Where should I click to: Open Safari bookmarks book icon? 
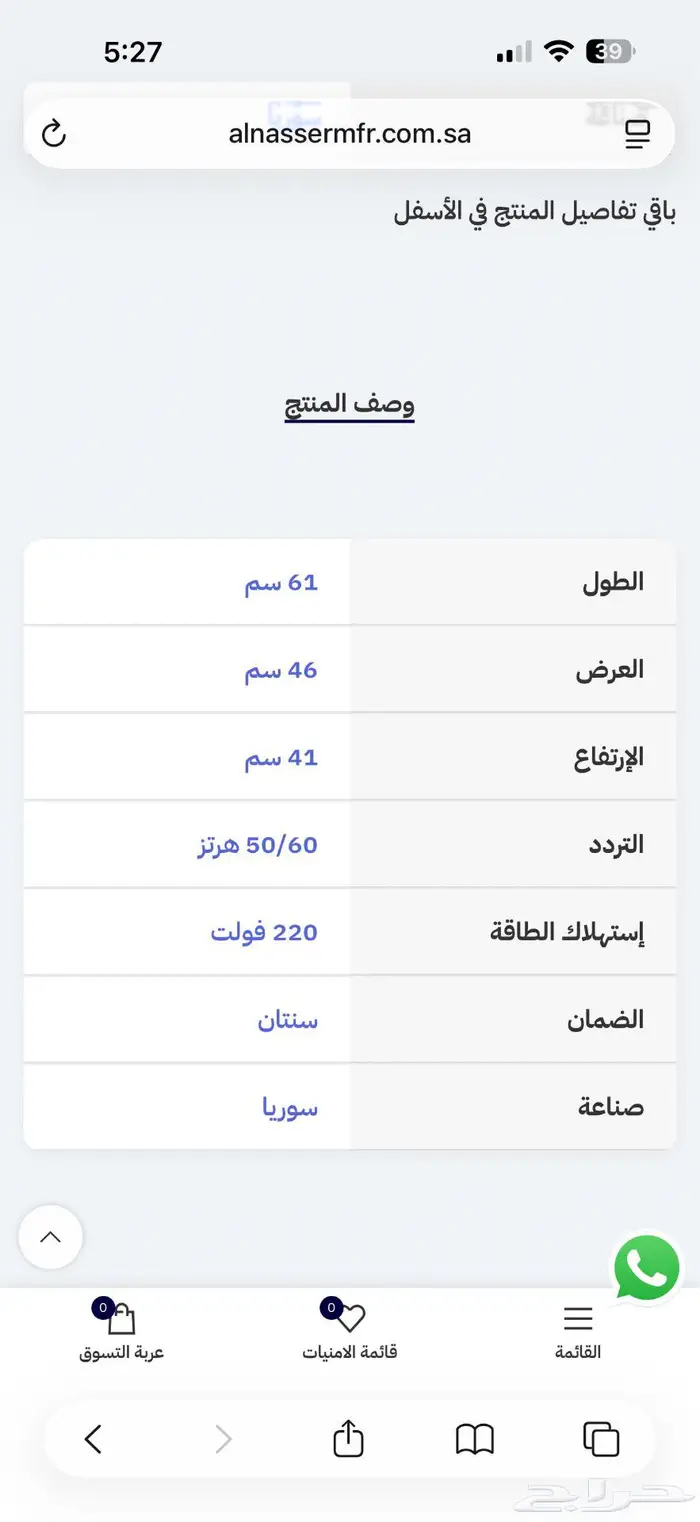click(475, 1439)
